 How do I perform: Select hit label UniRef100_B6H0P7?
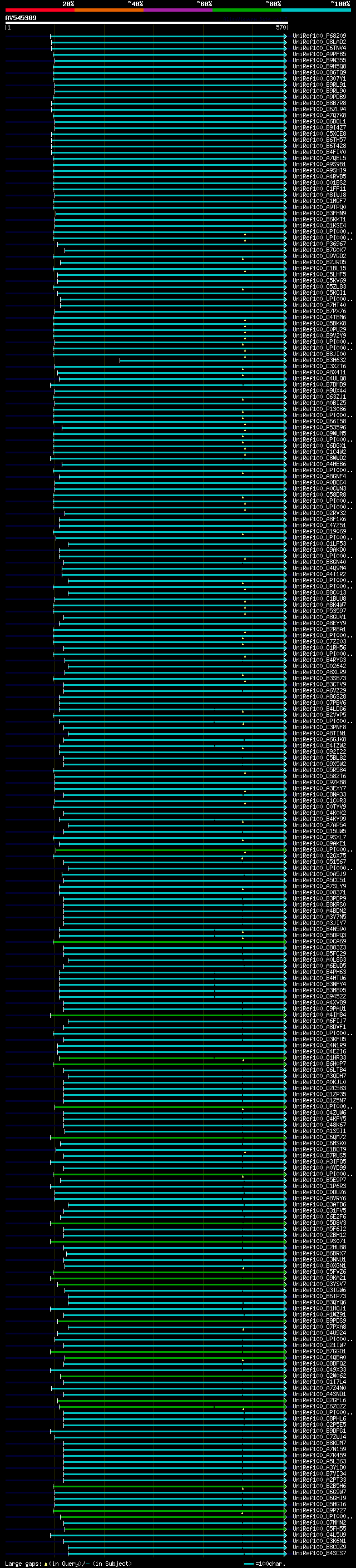(x=319, y=1064)
